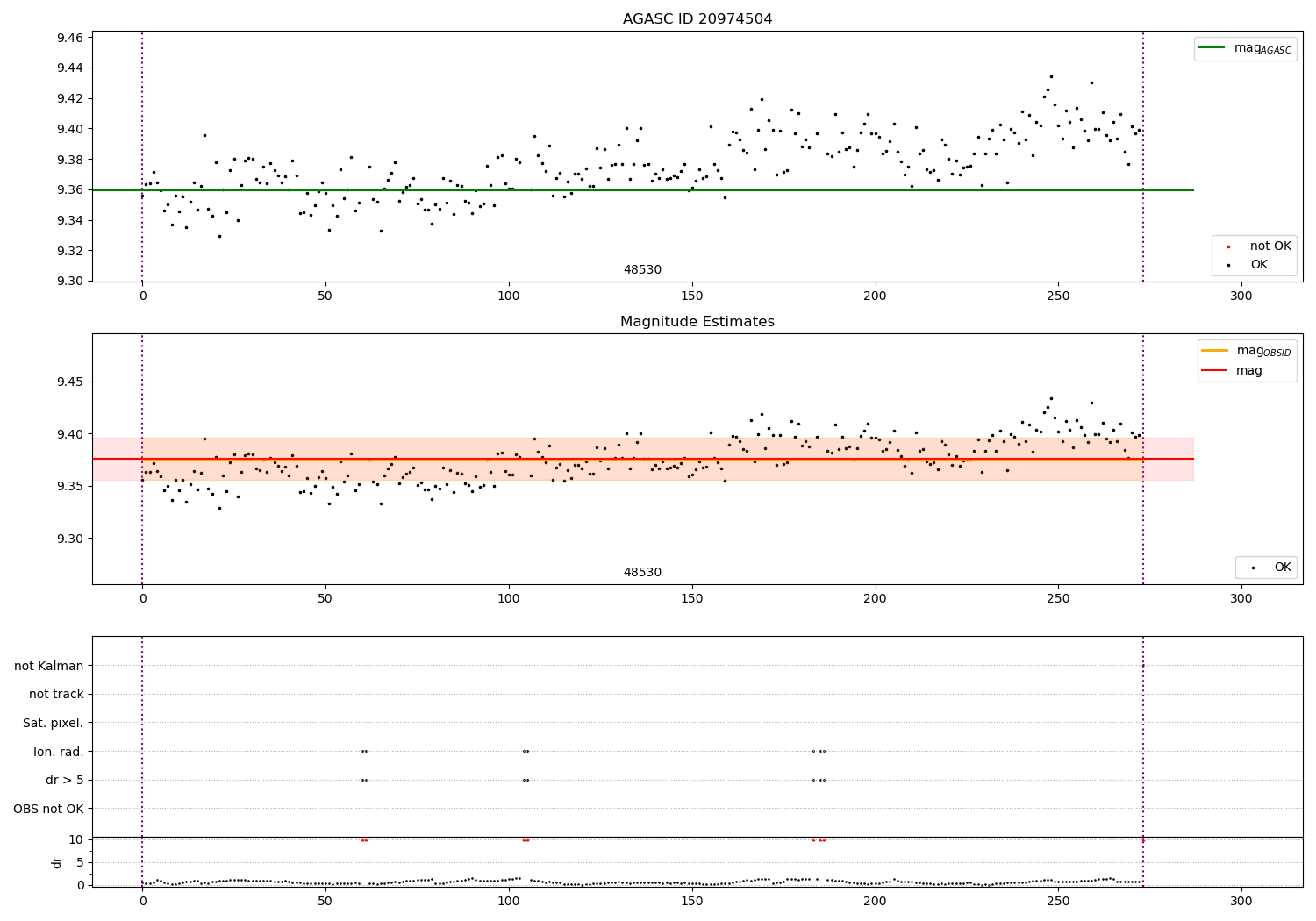
Task: Click the 50 x-axis tick of bottom plot
Action: 325,901
